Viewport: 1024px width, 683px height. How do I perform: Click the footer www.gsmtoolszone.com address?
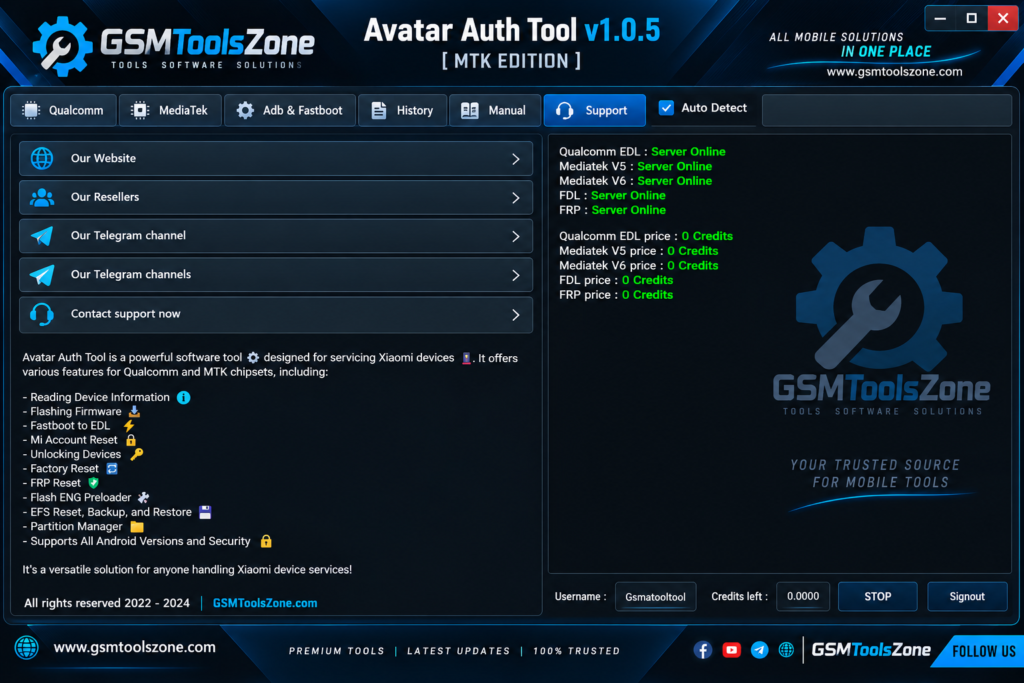[135, 647]
